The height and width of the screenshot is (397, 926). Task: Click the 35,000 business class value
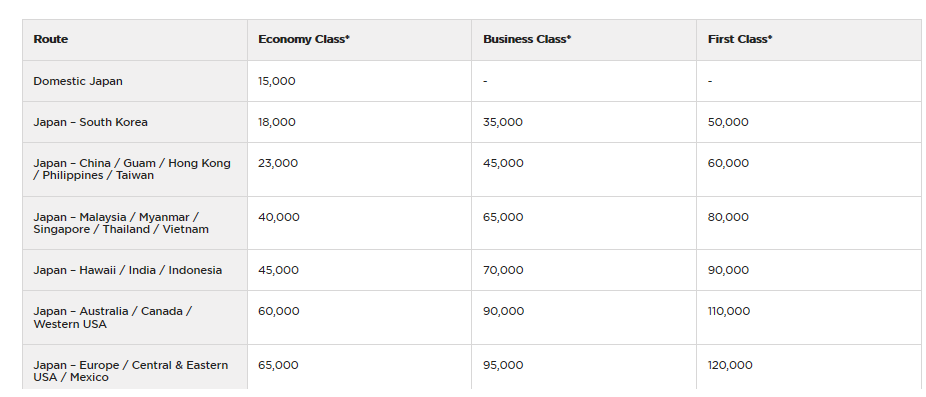pos(503,122)
